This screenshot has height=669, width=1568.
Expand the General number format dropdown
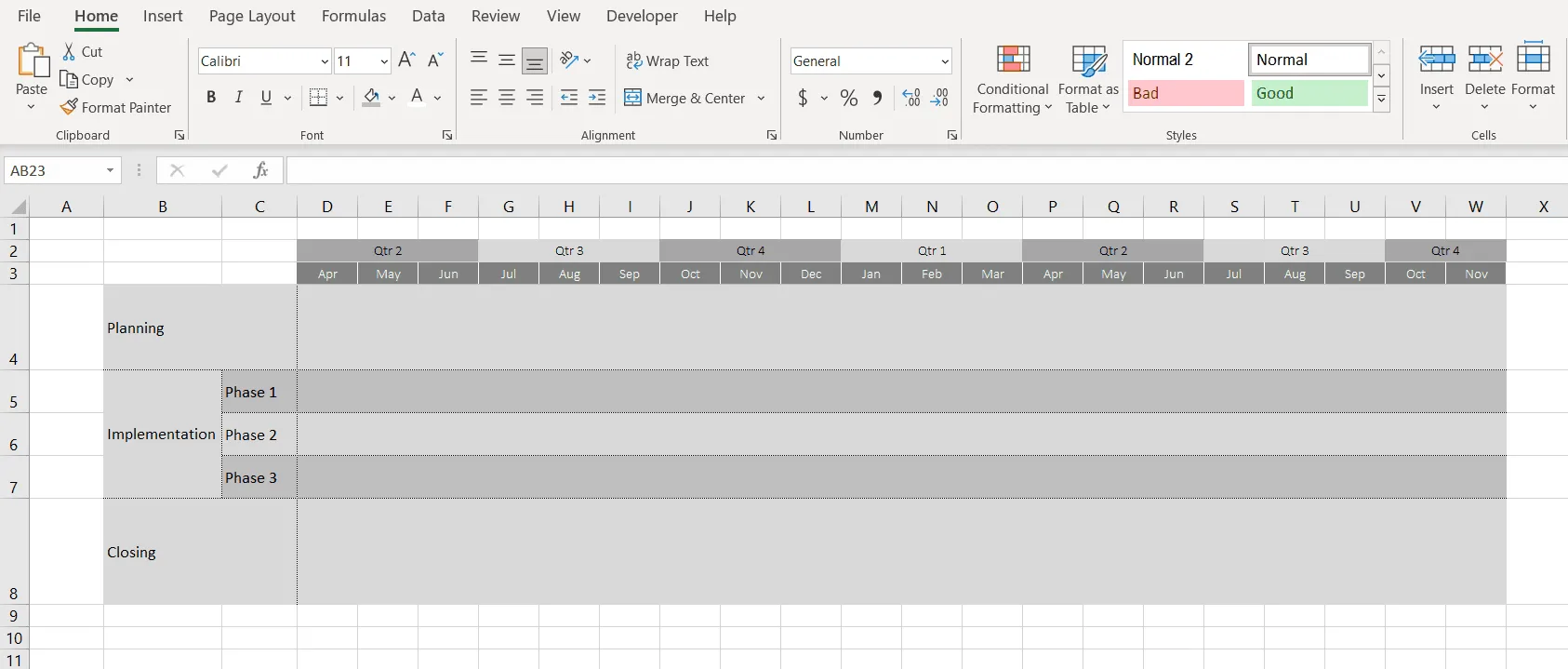pos(945,61)
